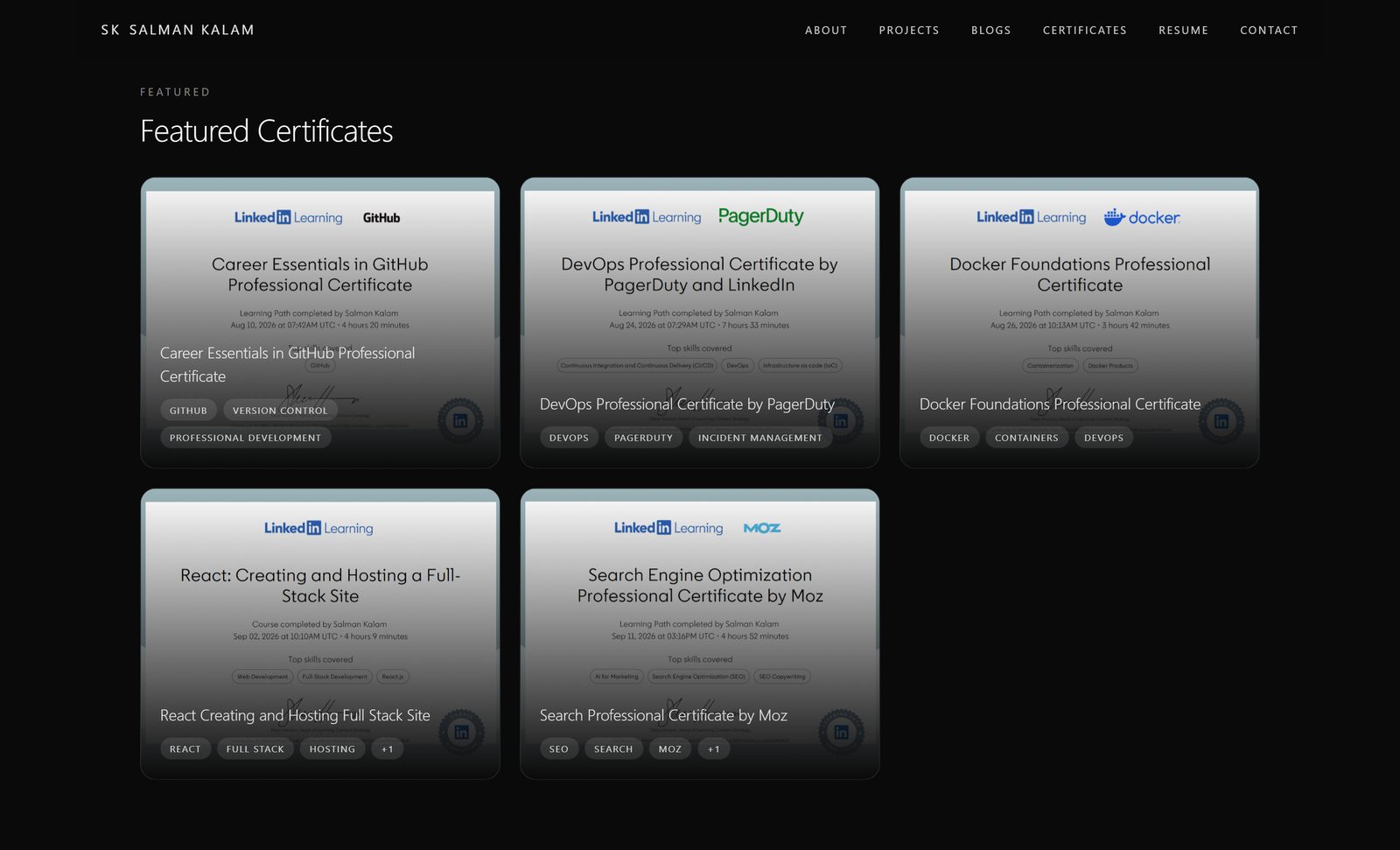Image resolution: width=1400 pixels, height=850 pixels.
Task: Expand the +1 tags on the Moz card
Action: click(713, 749)
